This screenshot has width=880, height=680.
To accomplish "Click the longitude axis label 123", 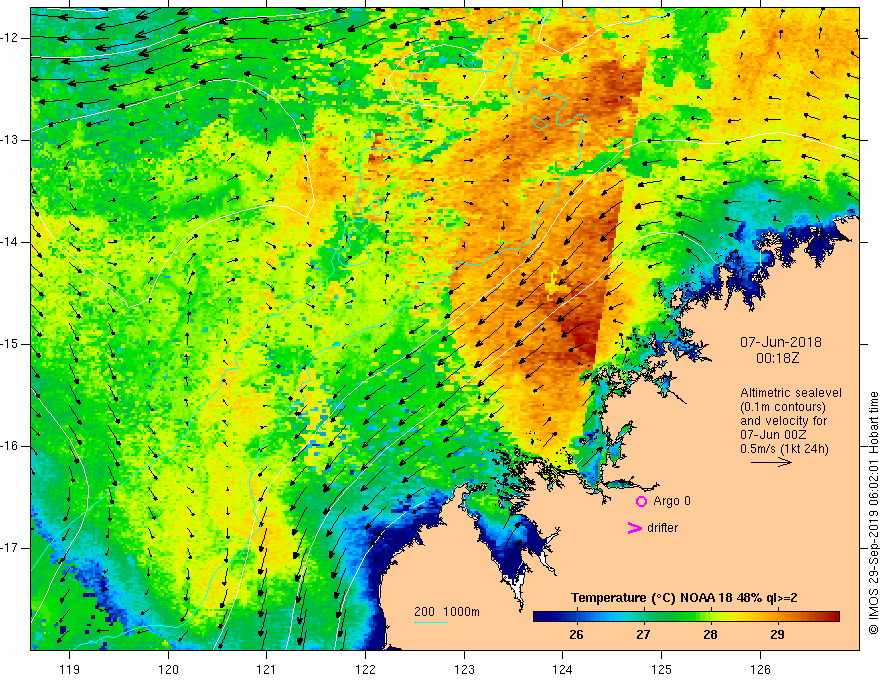I will (x=464, y=669).
